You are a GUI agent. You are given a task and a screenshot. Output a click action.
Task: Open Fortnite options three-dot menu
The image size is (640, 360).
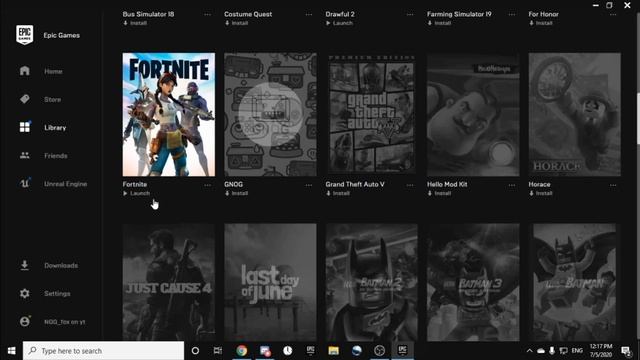click(207, 185)
